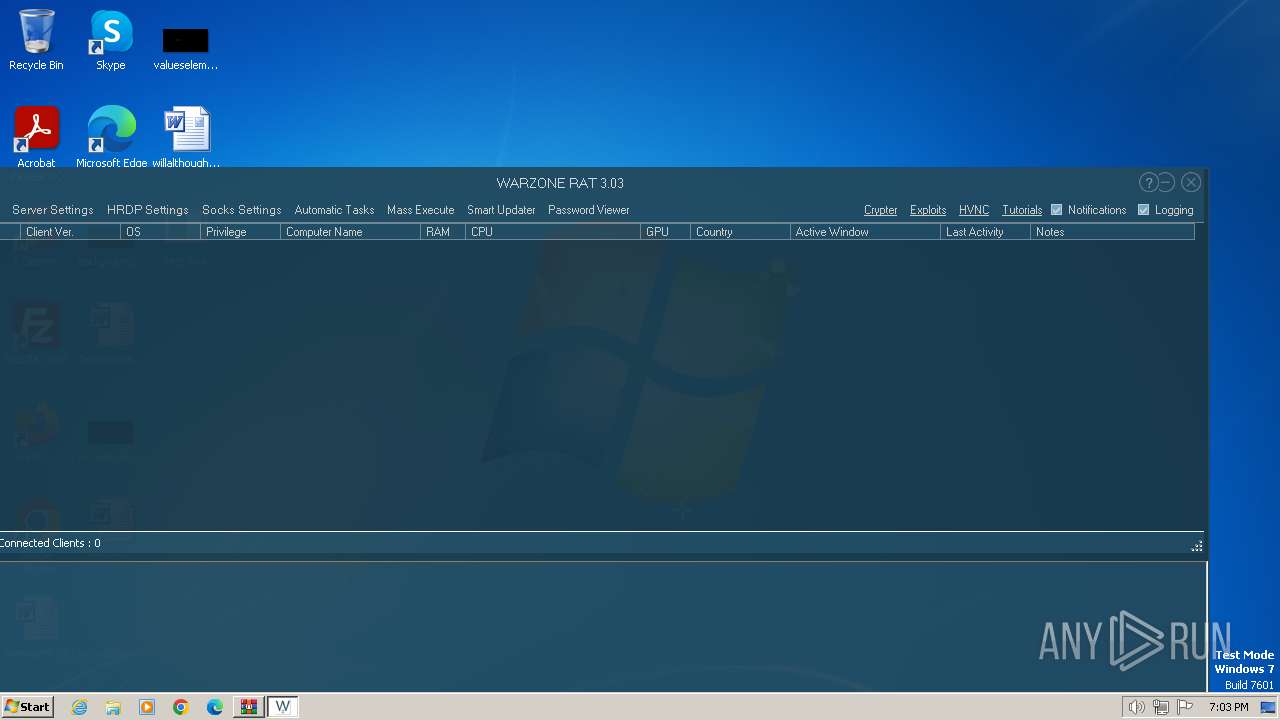Click the W application button in taskbar
This screenshot has width=1280, height=720.
(283, 707)
